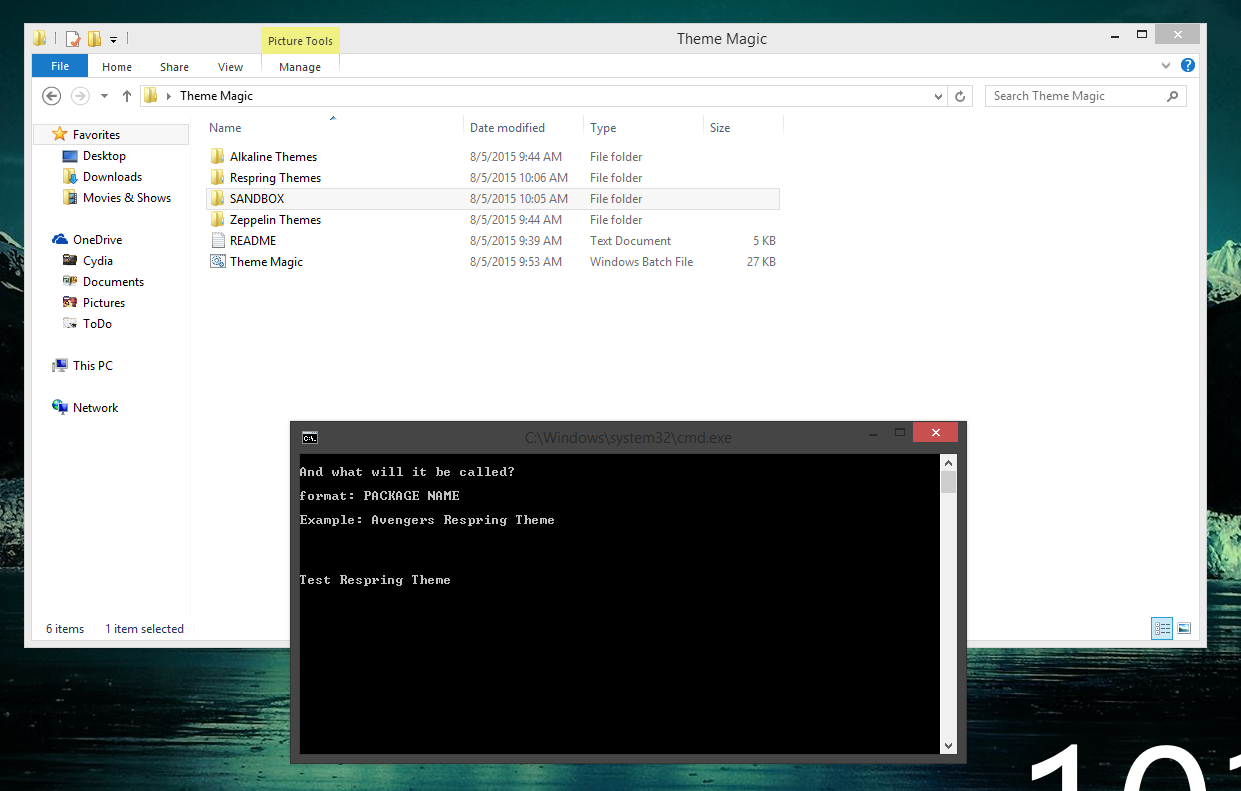The height and width of the screenshot is (791, 1241).
Task: Open Explorer Help question mark icon
Action: click(x=1188, y=66)
